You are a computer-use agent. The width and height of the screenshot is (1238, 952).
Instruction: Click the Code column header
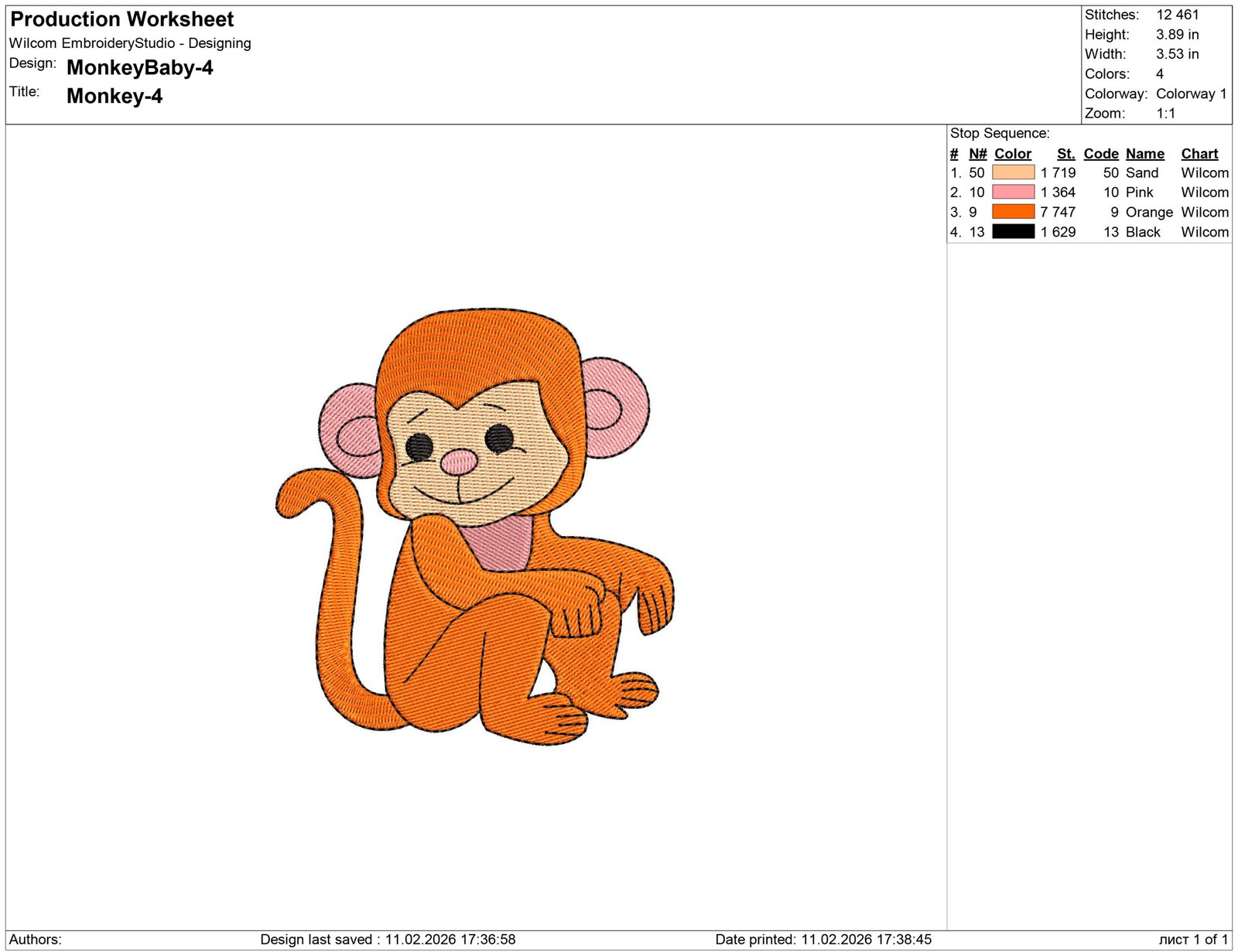pyautogui.click(x=1100, y=154)
